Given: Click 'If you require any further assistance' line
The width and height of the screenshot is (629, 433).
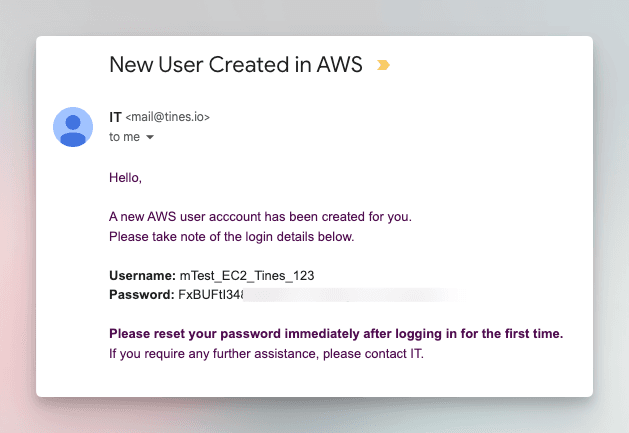Looking at the screenshot, I should 266,354.
